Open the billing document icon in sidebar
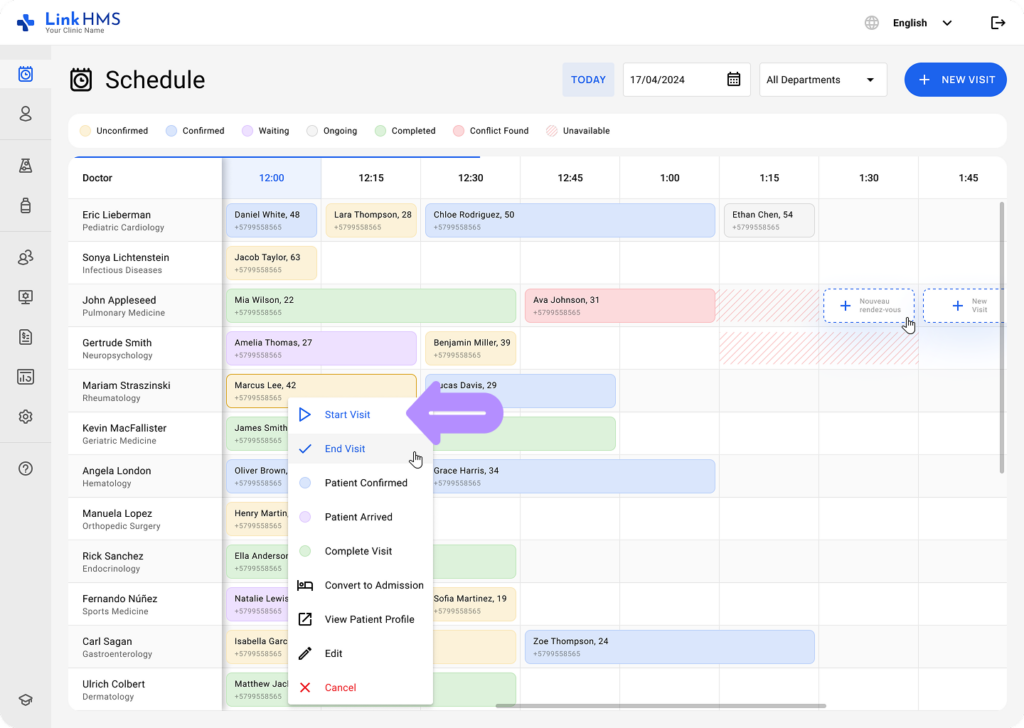This screenshot has height=728, width=1024. pos(25,337)
